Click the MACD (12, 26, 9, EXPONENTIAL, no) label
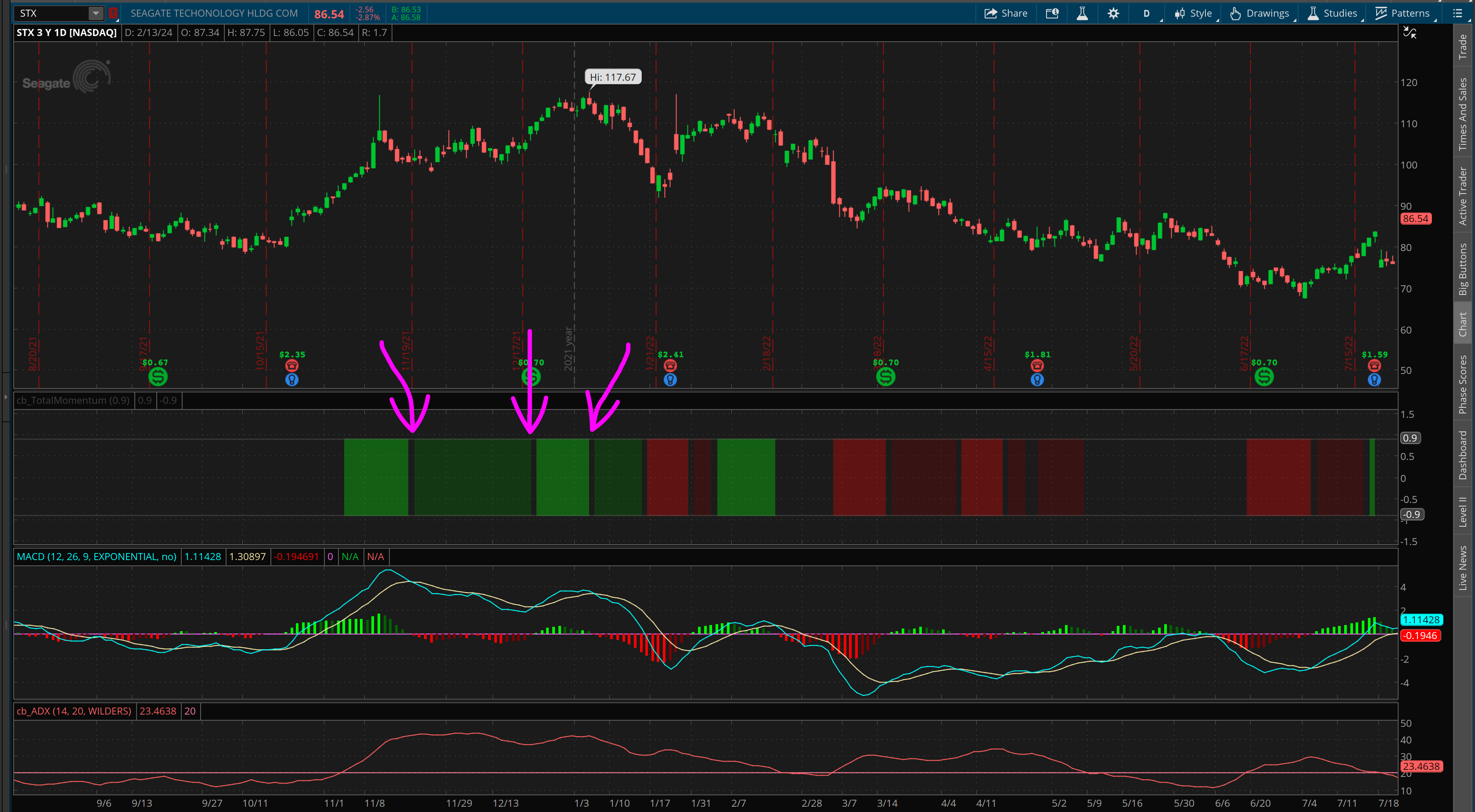This screenshot has height=812, width=1475. [x=97, y=557]
